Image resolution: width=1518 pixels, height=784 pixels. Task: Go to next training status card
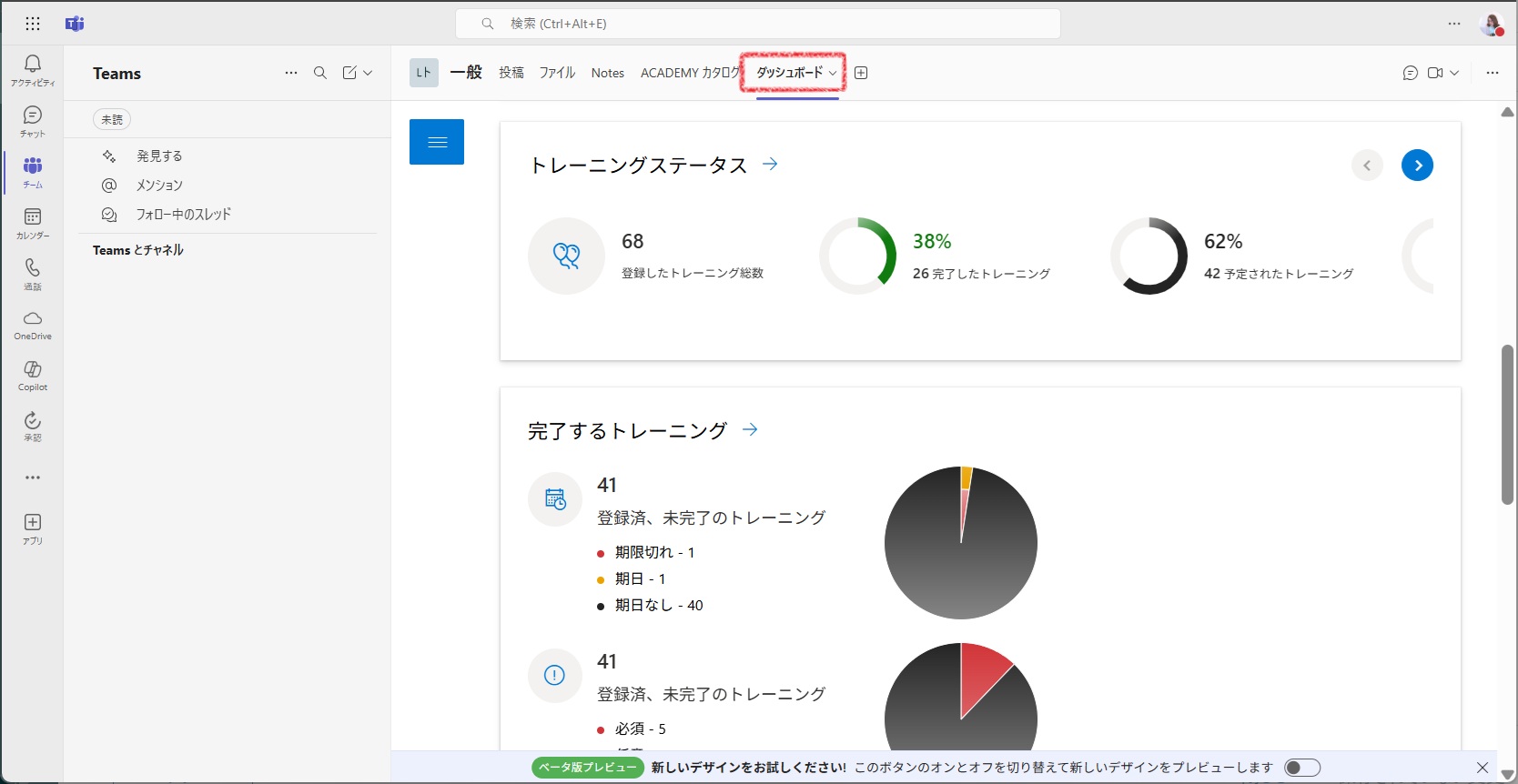click(1417, 166)
